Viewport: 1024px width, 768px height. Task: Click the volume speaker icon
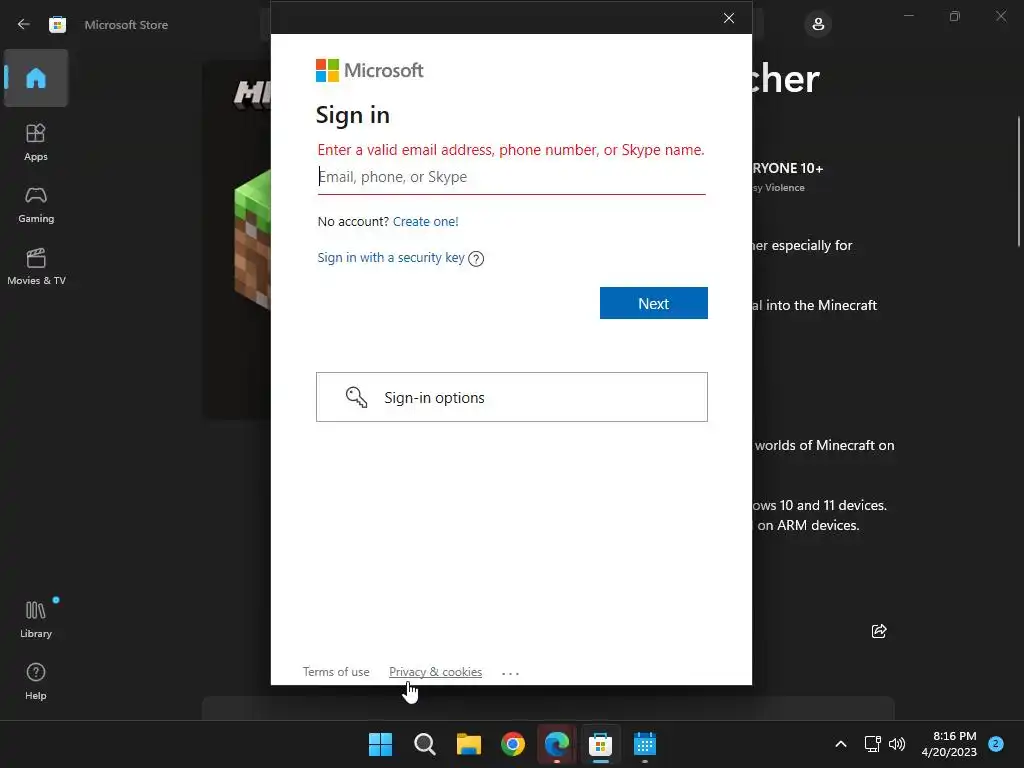coord(897,744)
